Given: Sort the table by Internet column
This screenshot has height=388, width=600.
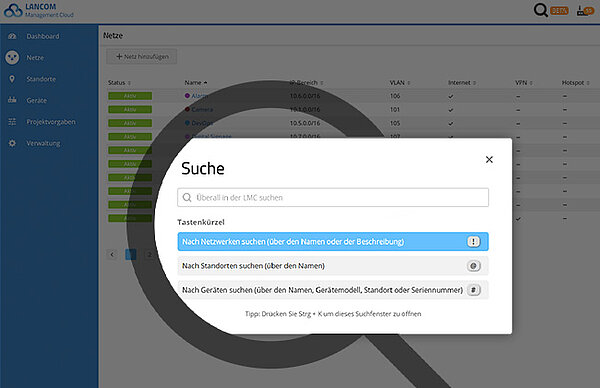Looking at the screenshot, I should point(462,83).
